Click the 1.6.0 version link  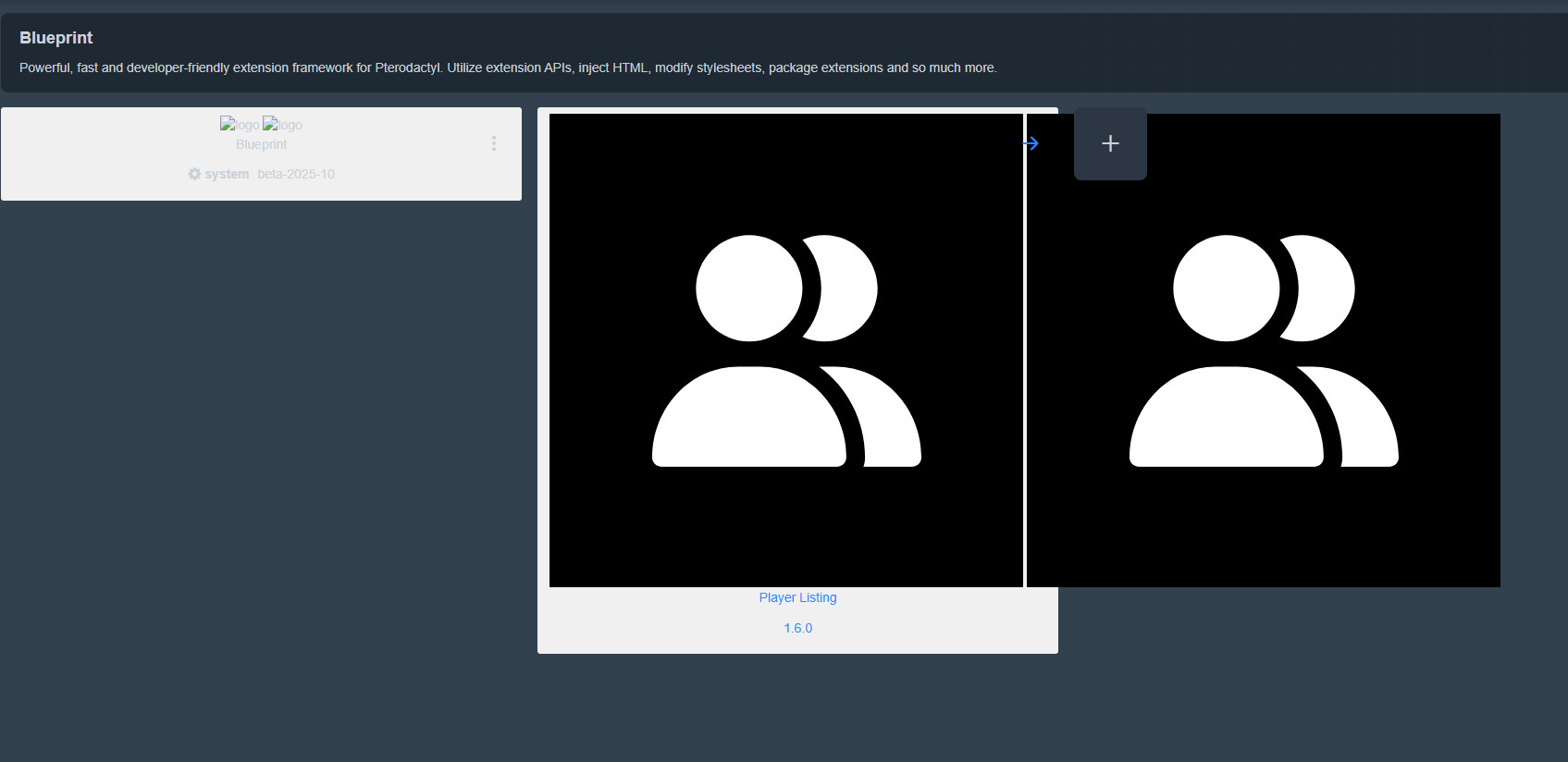pos(797,628)
